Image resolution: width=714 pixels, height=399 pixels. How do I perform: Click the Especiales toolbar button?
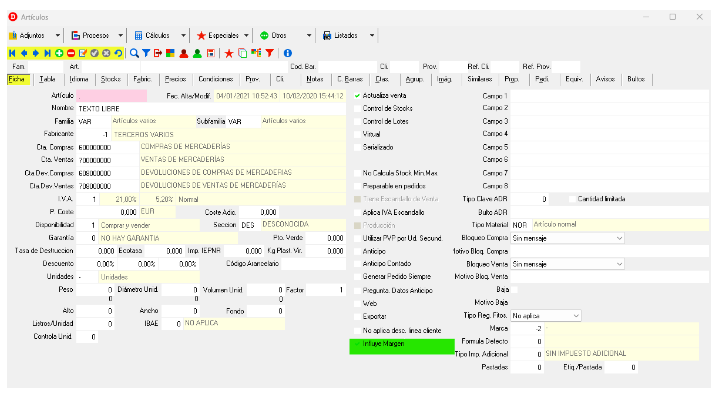(x=219, y=35)
